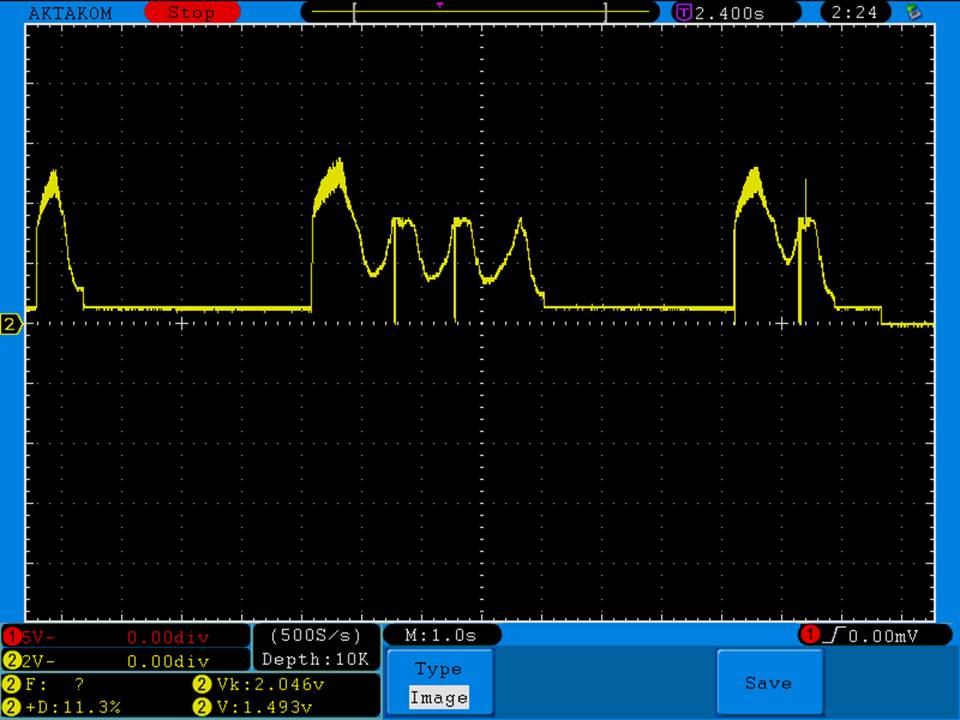
Task: Click the red channel 1 trigger badge
Action: click(x=808, y=635)
